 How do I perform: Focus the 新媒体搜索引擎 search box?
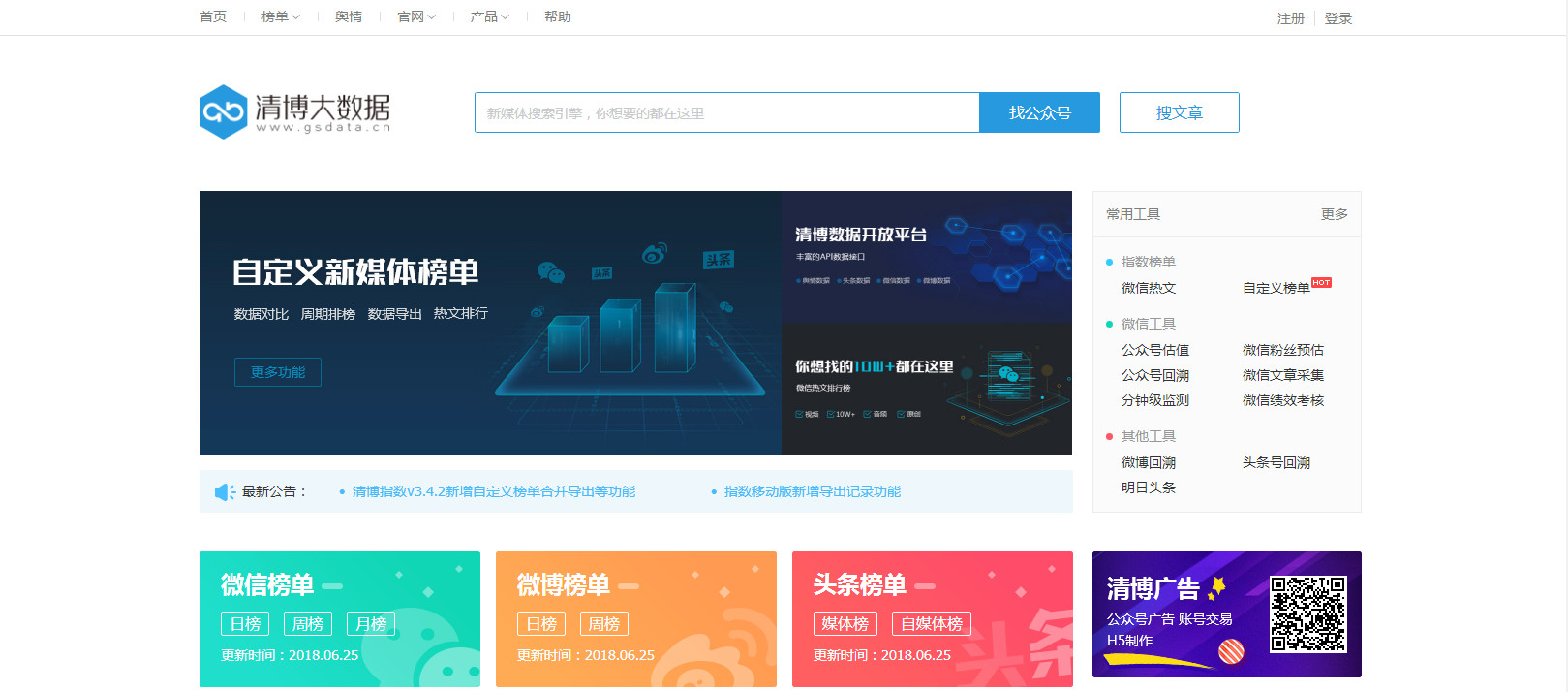tap(727, 112)
